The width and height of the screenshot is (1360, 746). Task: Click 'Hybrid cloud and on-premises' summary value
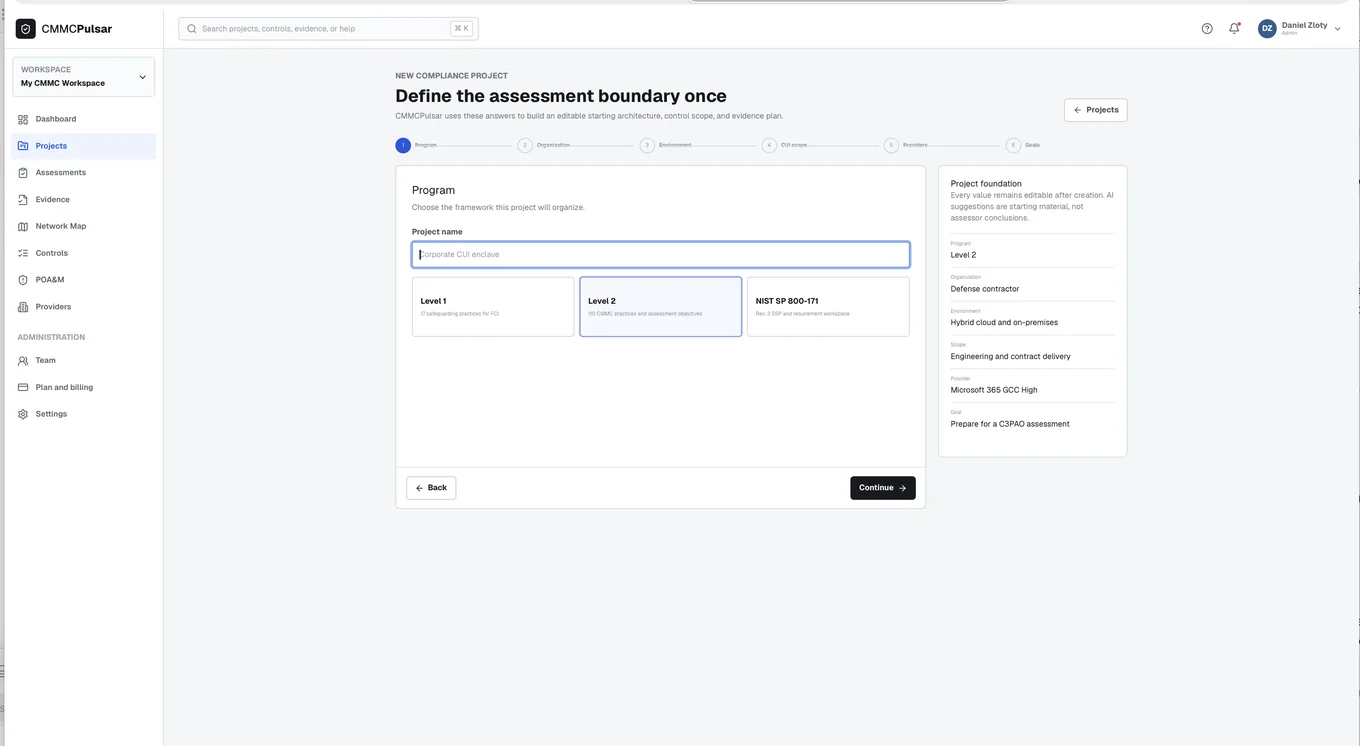click(1004, 323)
